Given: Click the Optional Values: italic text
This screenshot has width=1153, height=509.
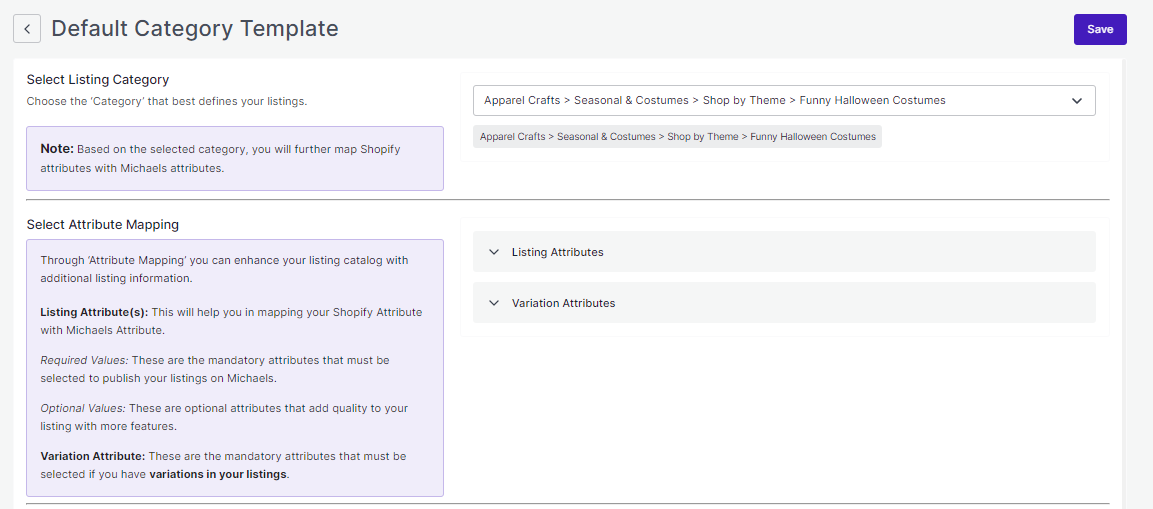Looking at the screenshot, I should click(x=83, y=408).
